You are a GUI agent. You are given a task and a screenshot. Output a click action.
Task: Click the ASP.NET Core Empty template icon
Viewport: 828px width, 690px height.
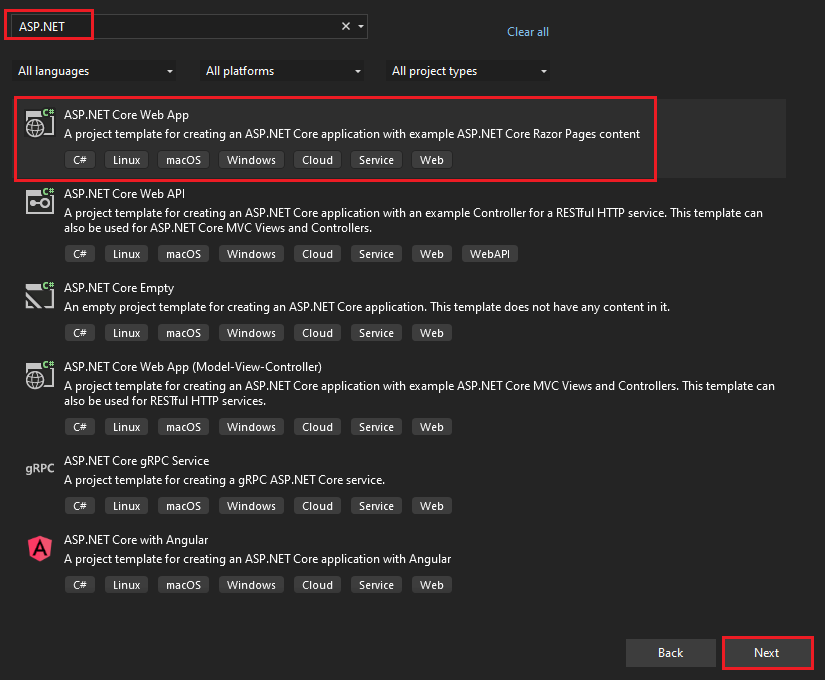click(x=40, y=296)
